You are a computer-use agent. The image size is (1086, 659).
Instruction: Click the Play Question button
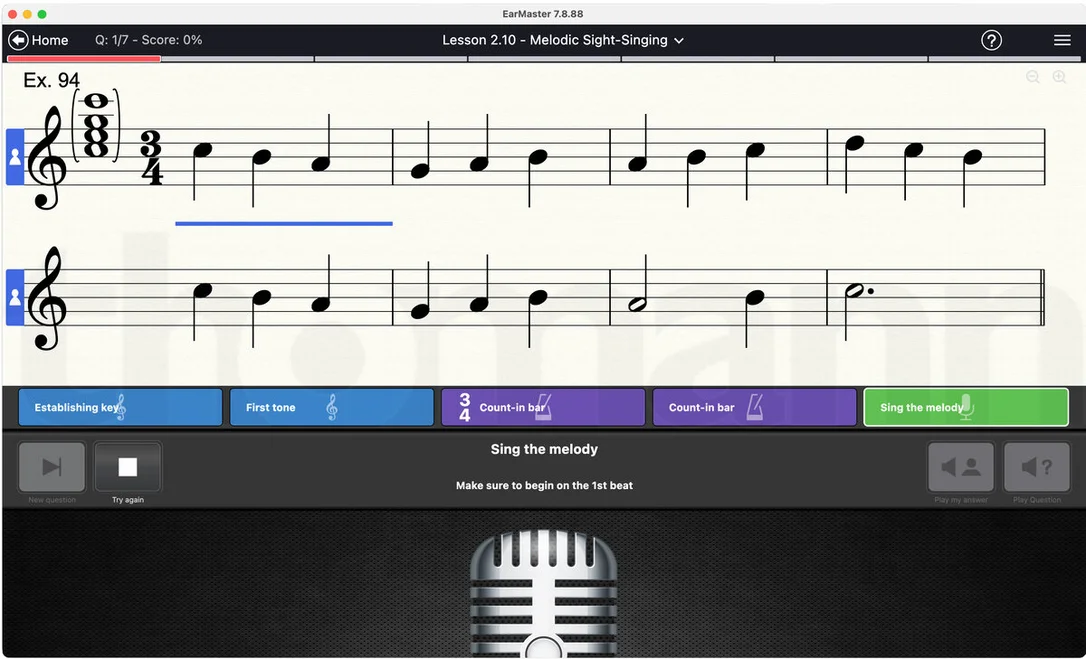(1036, 467)
